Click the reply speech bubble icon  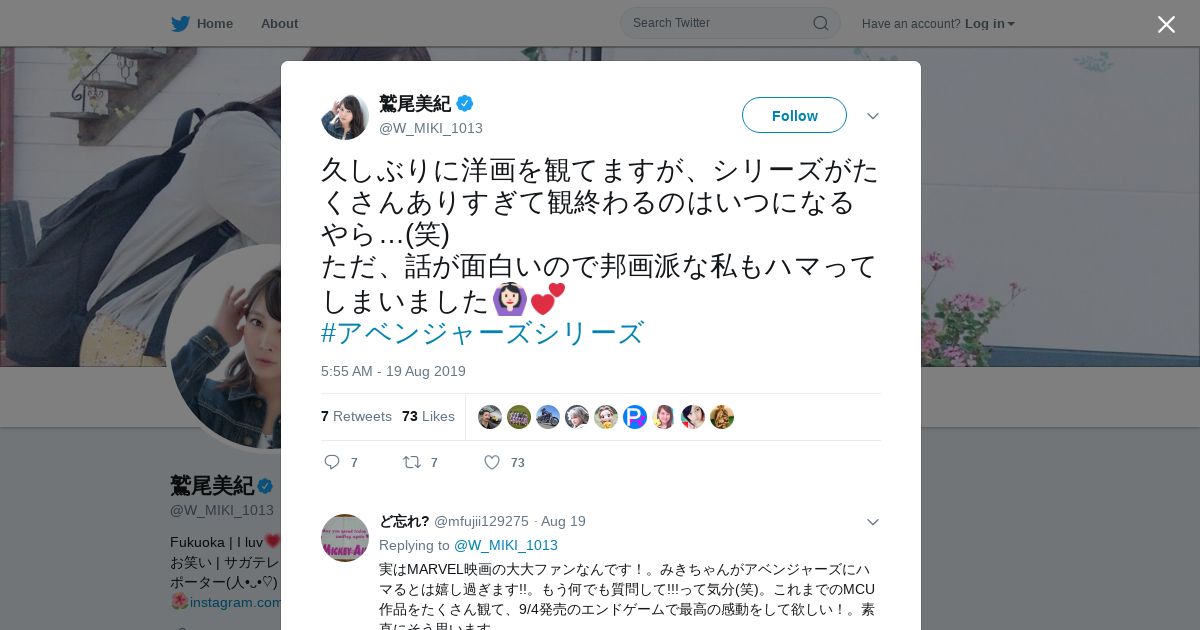tap(332, 462)
